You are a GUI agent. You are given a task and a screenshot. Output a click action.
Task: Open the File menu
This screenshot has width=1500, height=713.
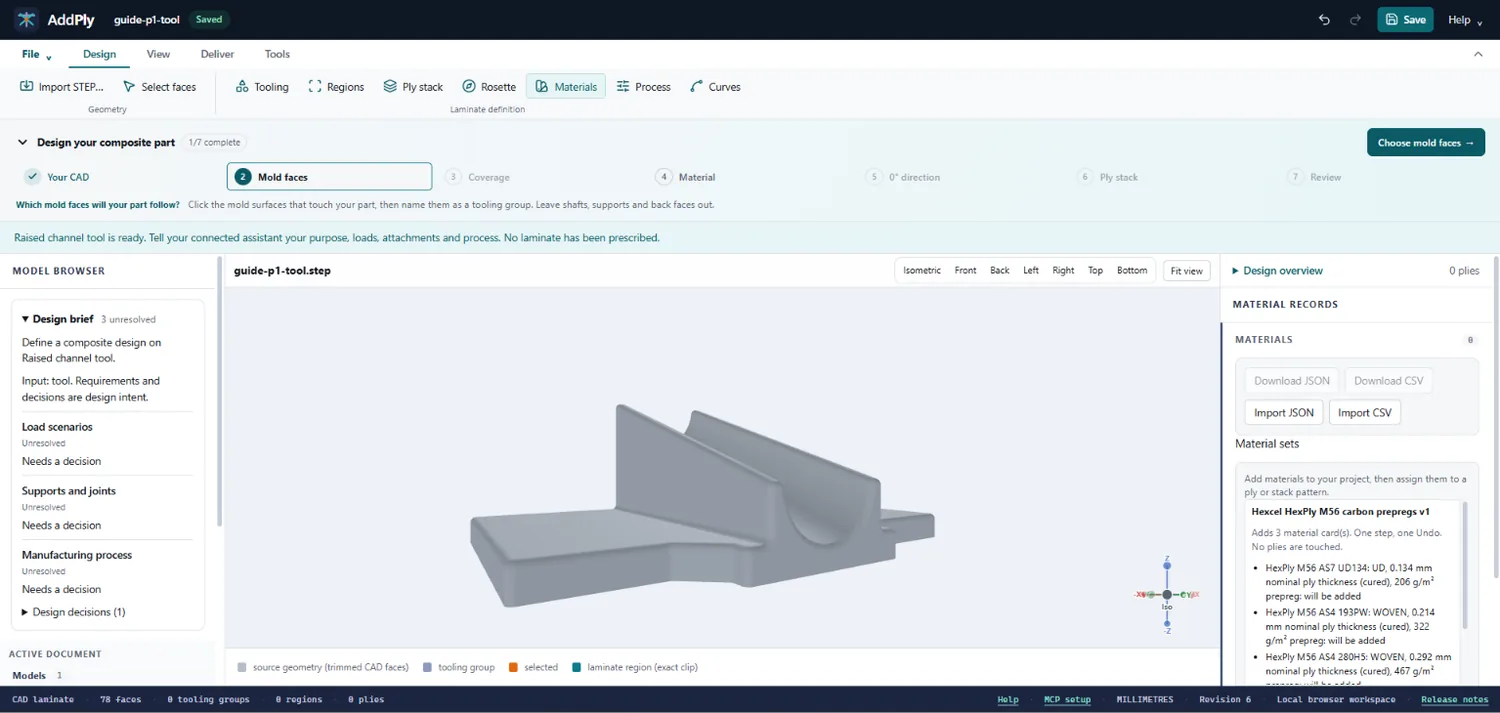(36, 54)
